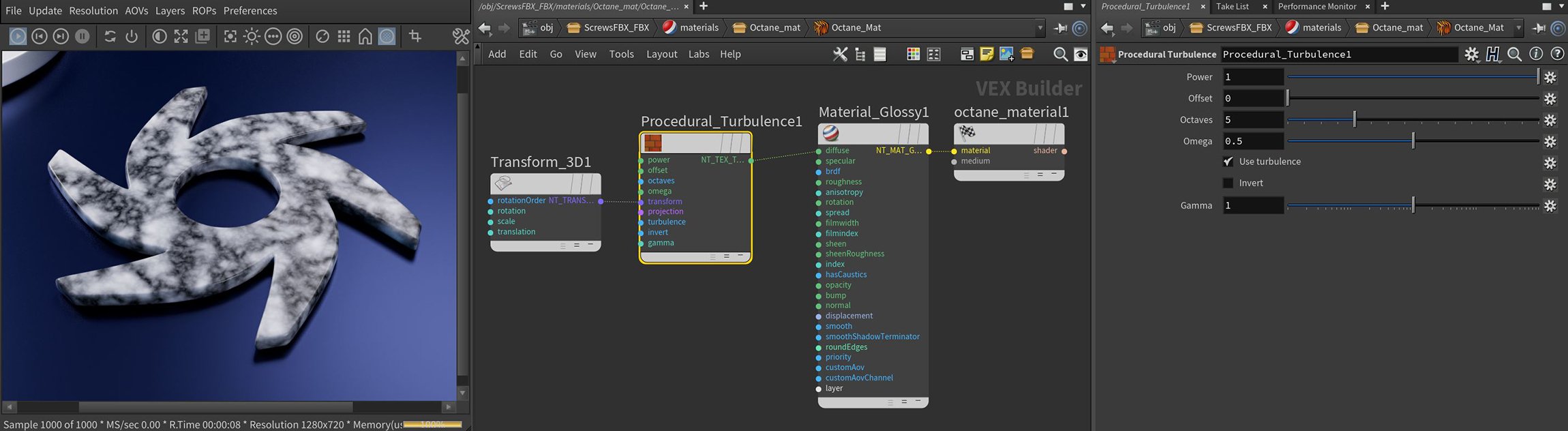The width and height of the screenshot is (1568, 431).
Task: Open the info icon for Procedural Turbulence
Action: coord(1536,54)
